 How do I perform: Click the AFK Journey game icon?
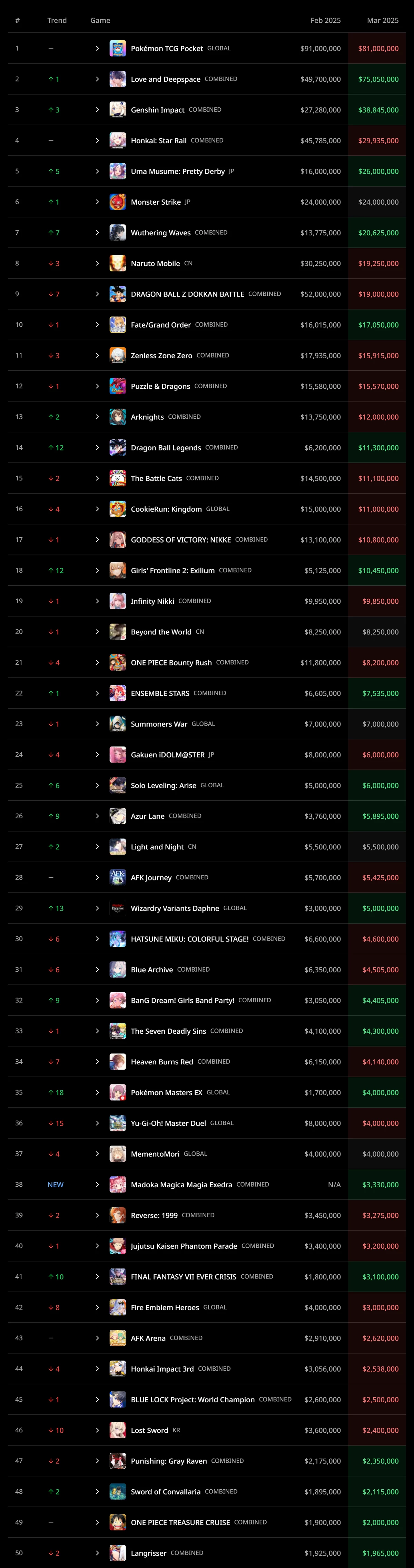pyautogui.click(x=118, y=877)
